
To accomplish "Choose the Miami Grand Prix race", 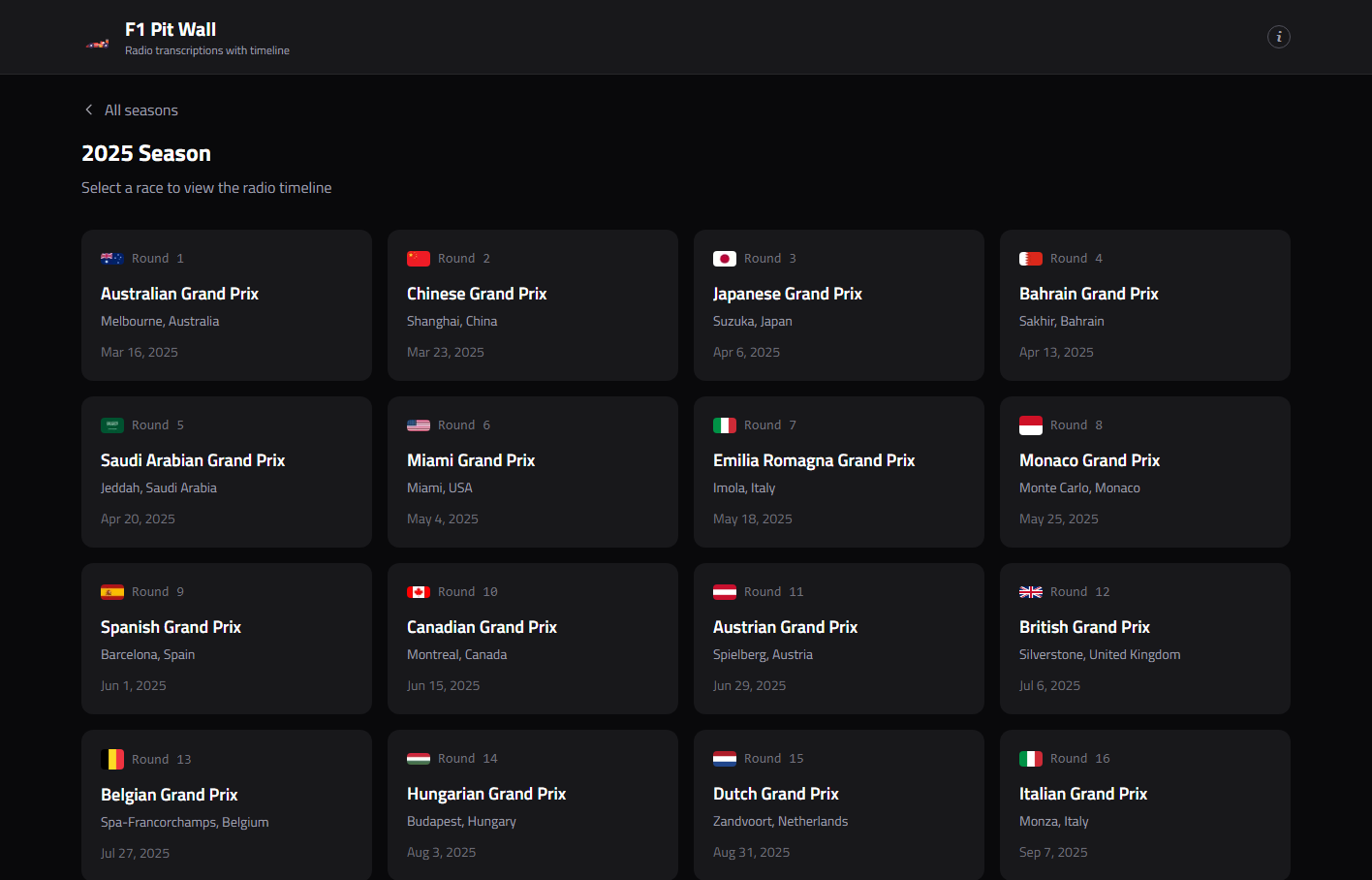I will coord(533,472).
